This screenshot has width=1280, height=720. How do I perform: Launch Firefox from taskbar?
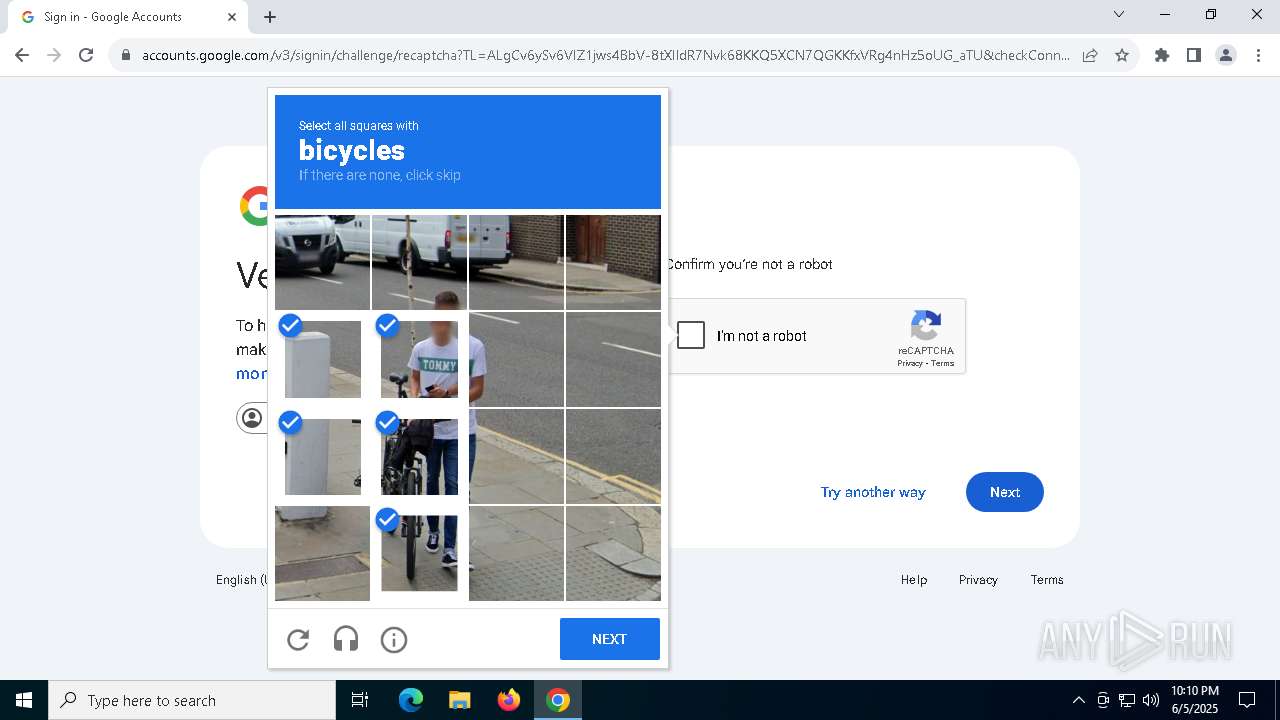(509, 700)
